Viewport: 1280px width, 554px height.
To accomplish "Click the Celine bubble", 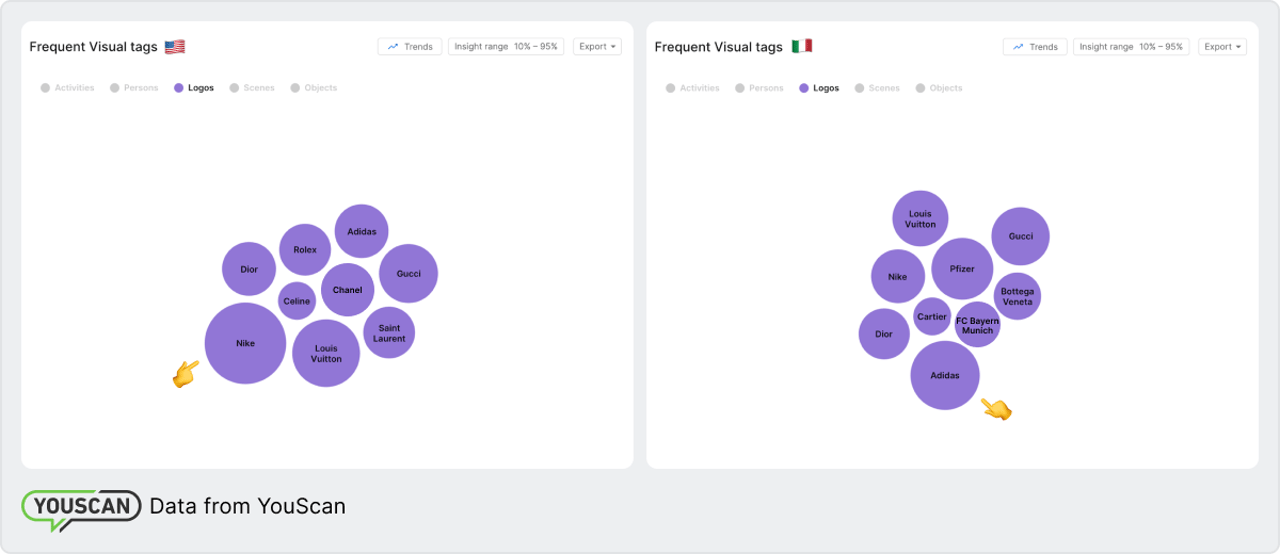I will (x=297, y=301).
